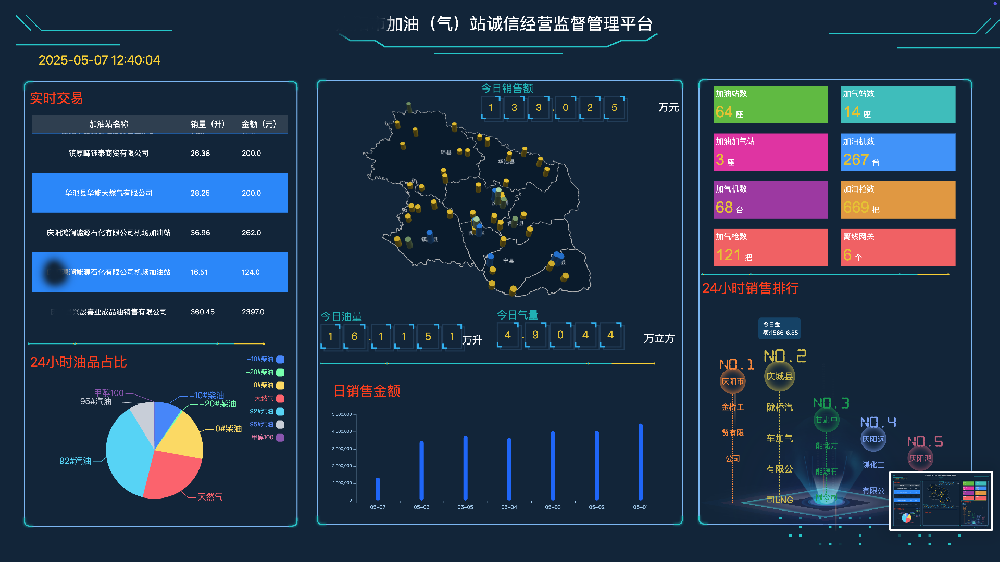This screenshot has width=1000, height=562.
Task: Click the first digit box of 今日气量
Action: pos(509,336)
